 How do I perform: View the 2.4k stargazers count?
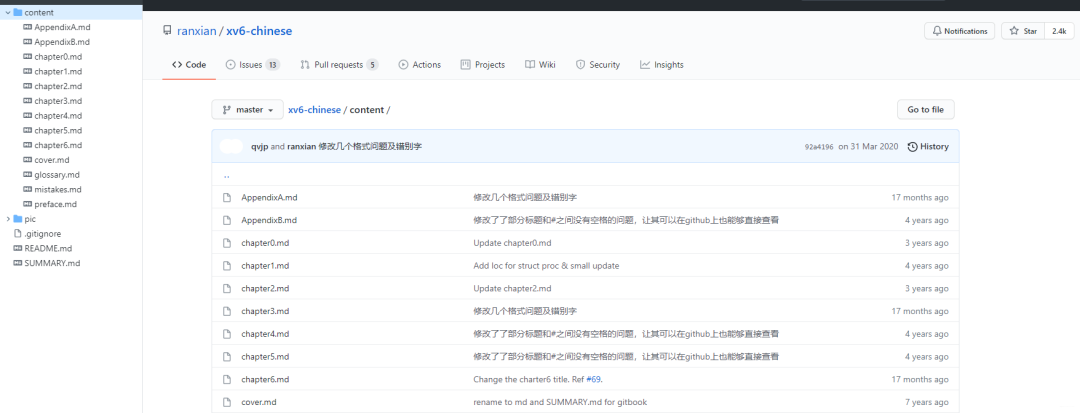[1059, 31]
